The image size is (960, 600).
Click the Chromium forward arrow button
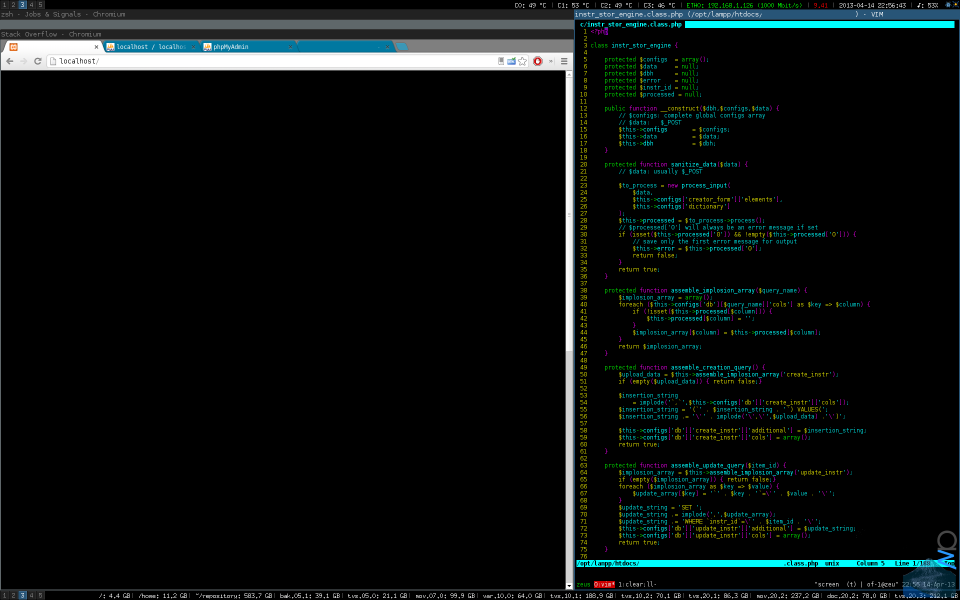click(x=23, y=61)
